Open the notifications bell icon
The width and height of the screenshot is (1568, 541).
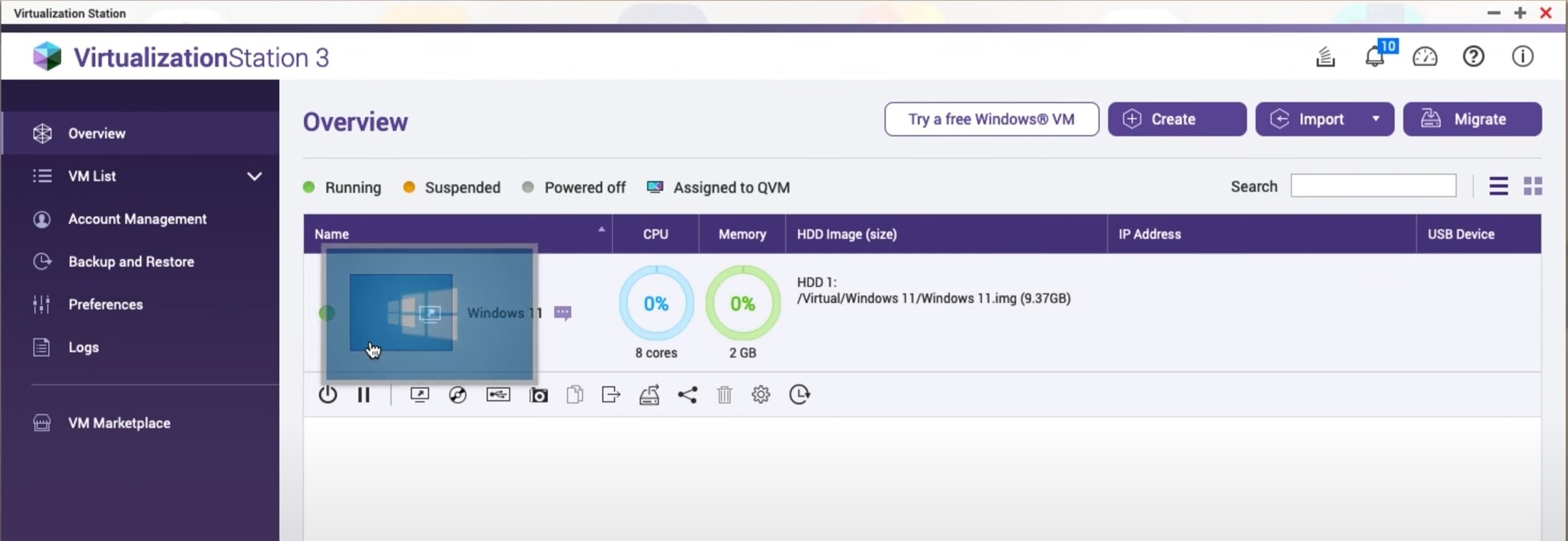pos(1376,56)
